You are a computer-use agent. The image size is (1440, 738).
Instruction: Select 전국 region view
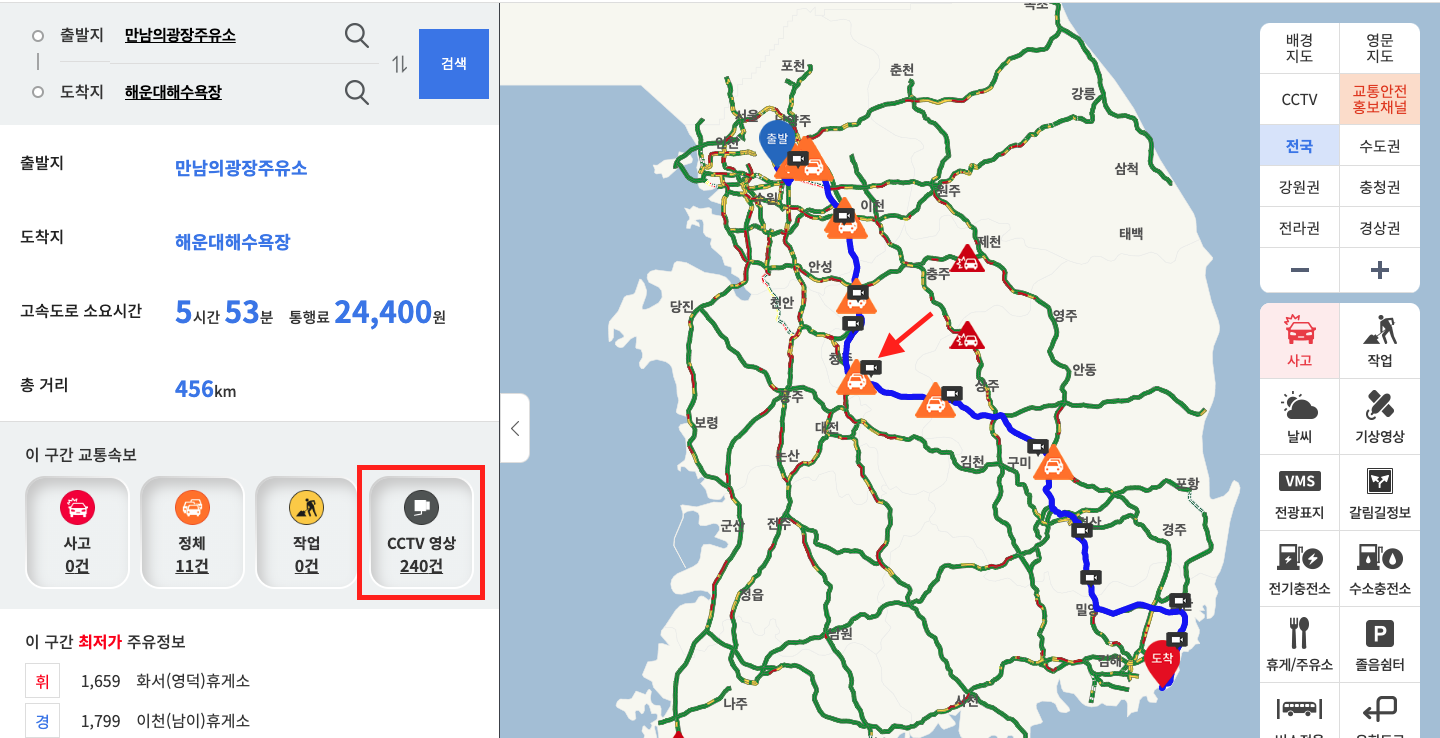pos(1299,146)
